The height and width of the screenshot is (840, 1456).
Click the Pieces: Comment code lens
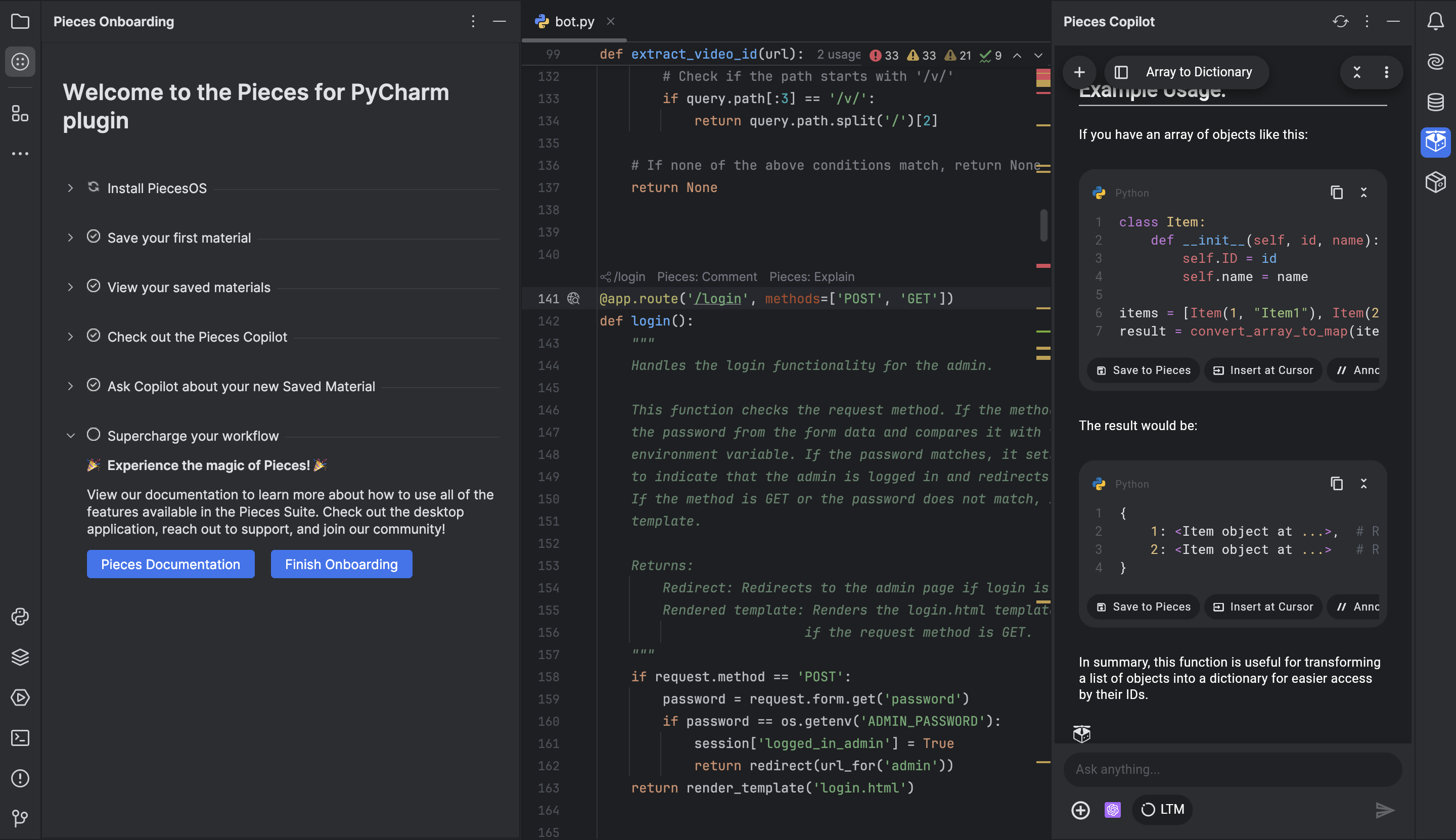707,276
